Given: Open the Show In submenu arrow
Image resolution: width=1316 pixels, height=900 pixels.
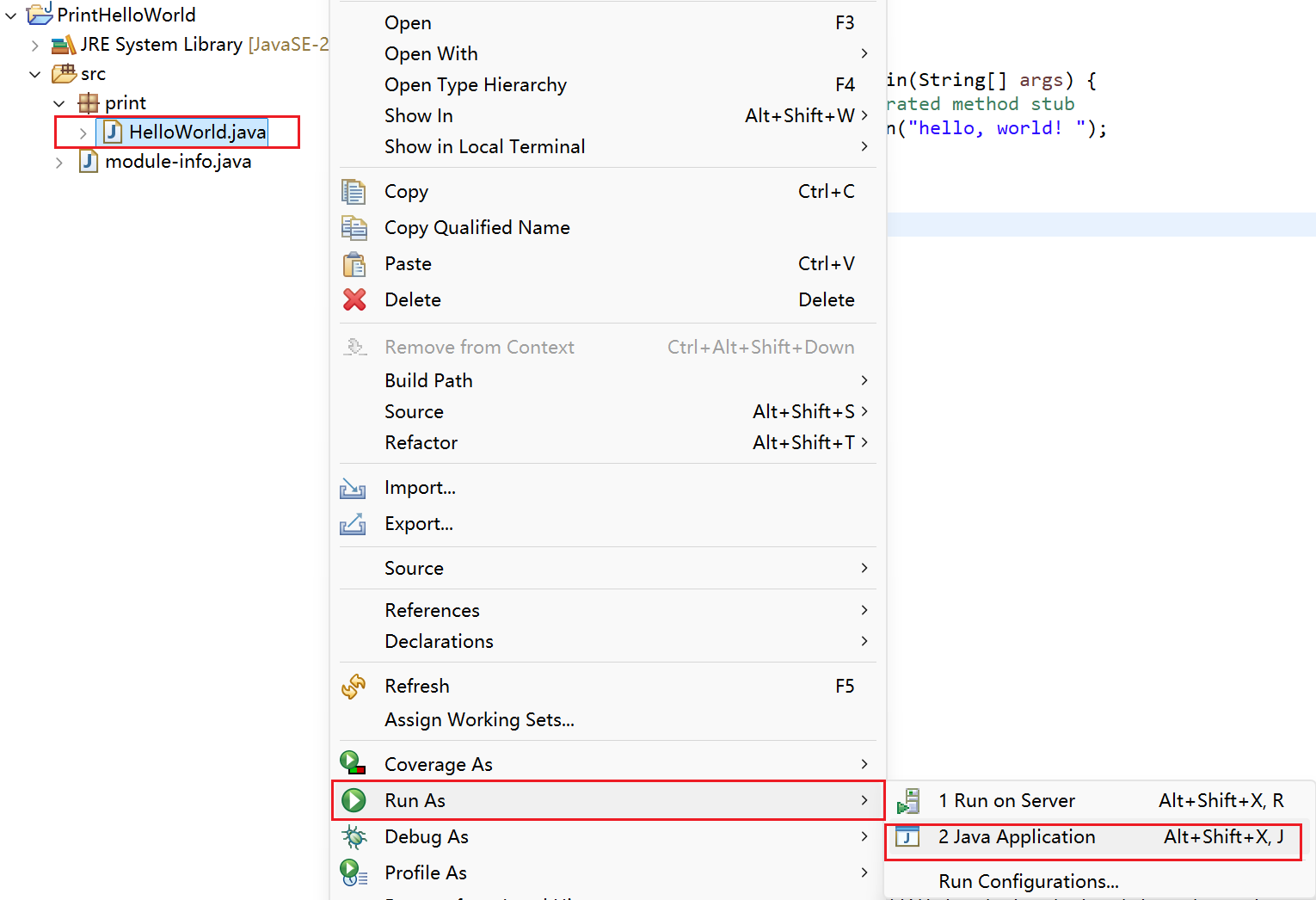Looking at the screenshot, I should (864, 115).
